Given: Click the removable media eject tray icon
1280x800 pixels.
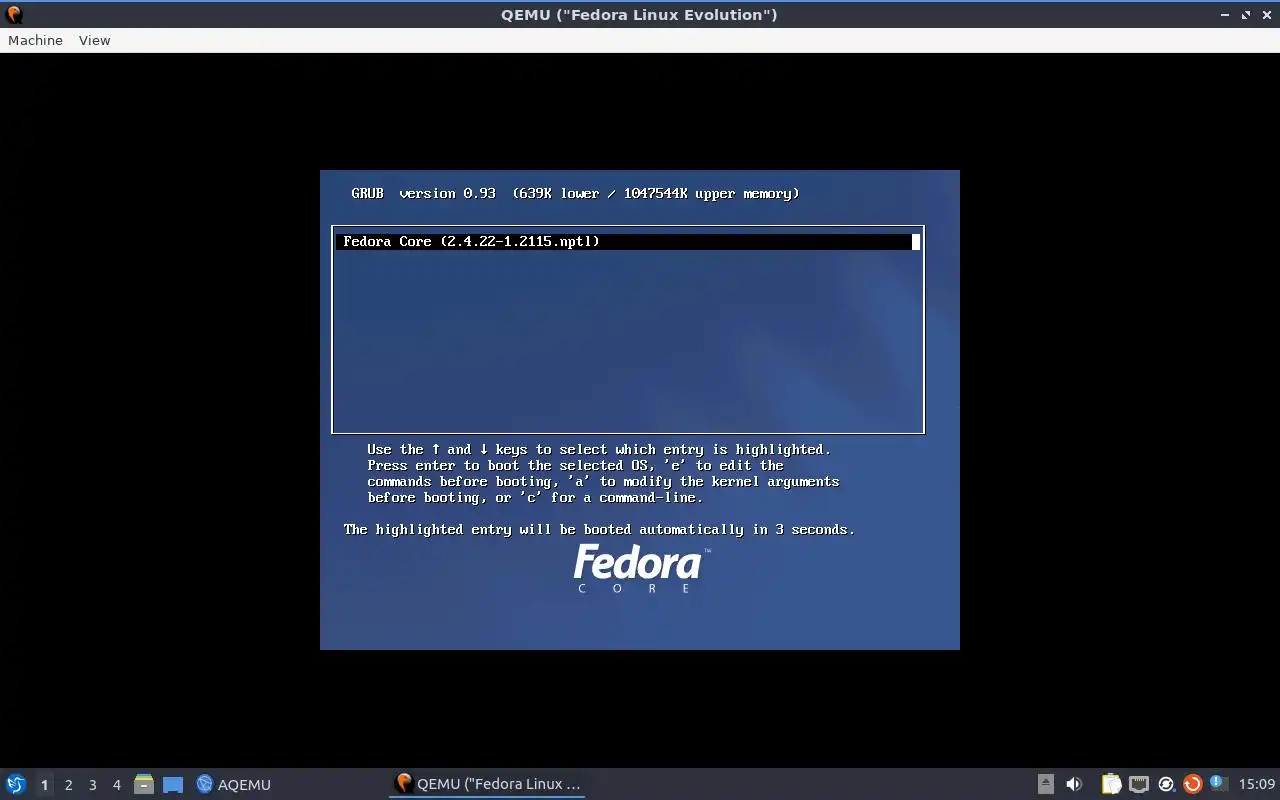Looking at the screenshot, I should coord(1045,784).
